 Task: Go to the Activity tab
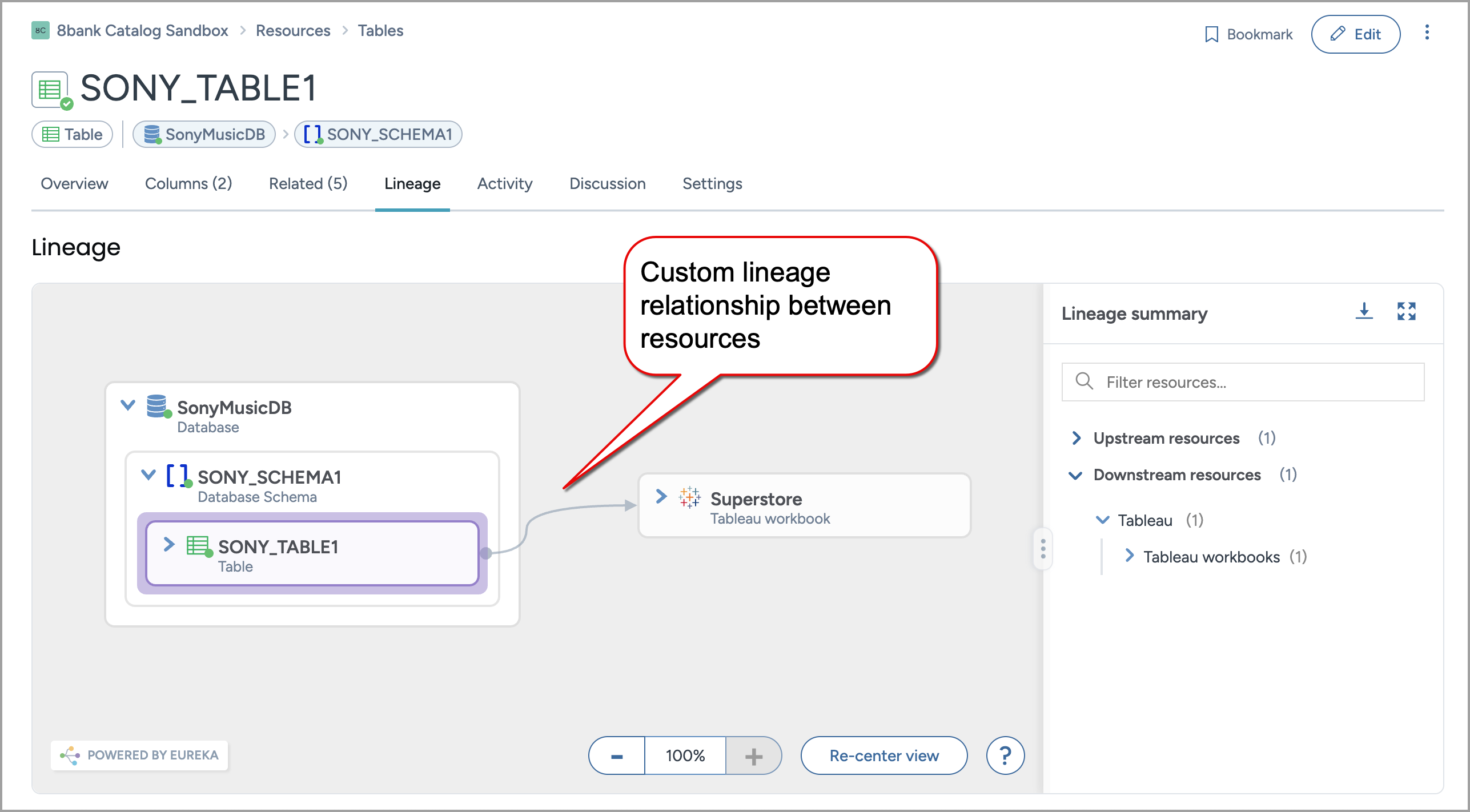(x=505, y=183)
